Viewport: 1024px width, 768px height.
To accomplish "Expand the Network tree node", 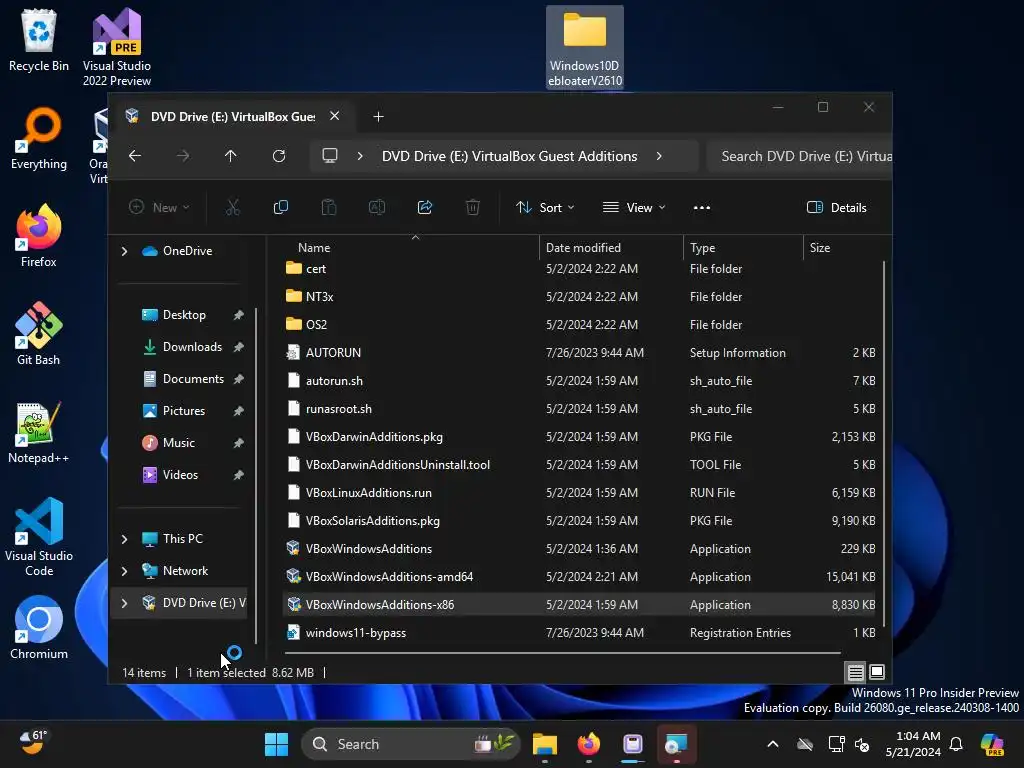I will (124, 571).
